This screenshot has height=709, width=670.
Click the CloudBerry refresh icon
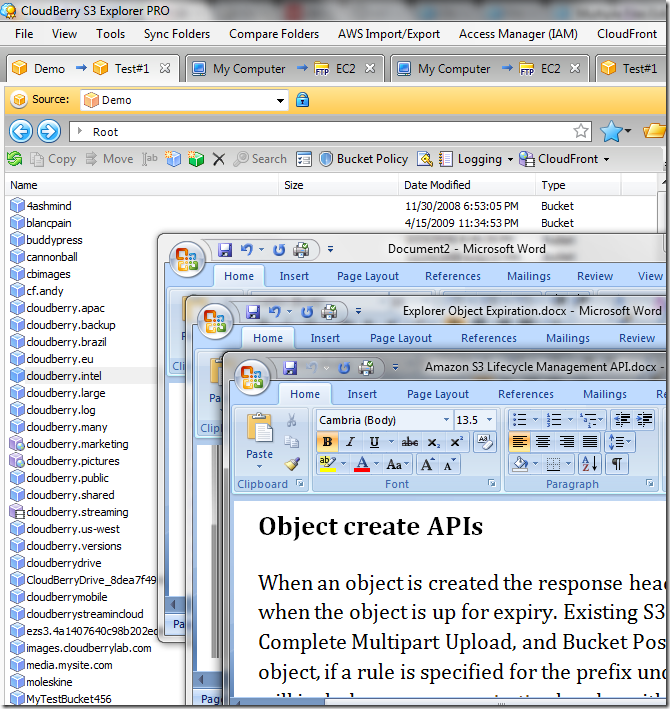pos(14,159)
